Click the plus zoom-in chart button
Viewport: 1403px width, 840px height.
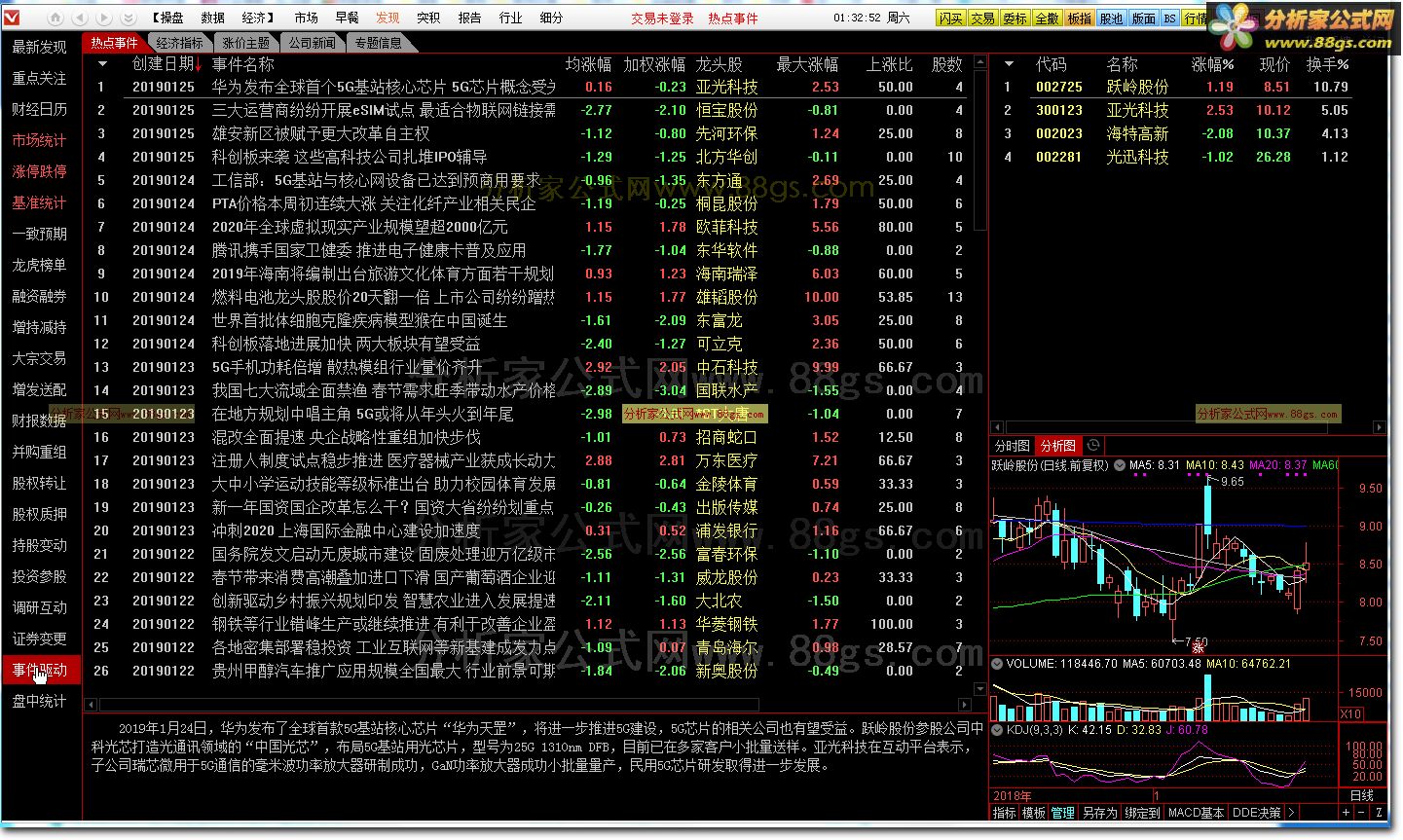[1347, 812]
